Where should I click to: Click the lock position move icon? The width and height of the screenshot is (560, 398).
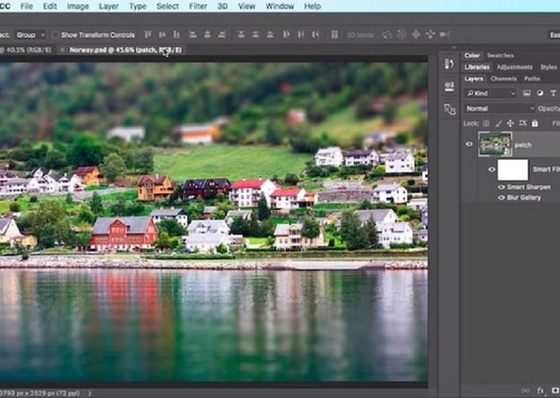[x=510, y=124]
